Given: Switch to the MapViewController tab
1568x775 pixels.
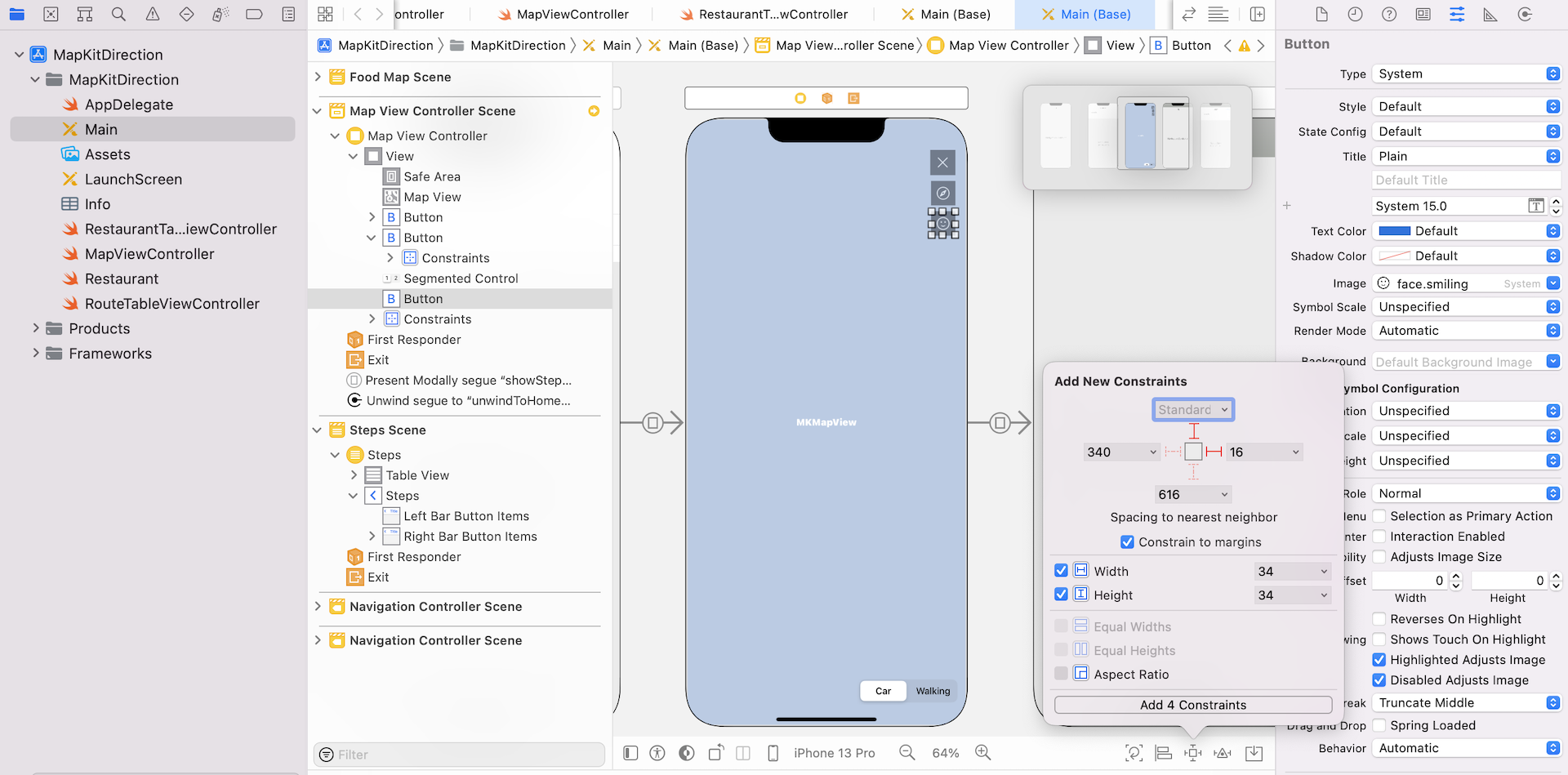Looking at the screenshot, I should [563, 15].
